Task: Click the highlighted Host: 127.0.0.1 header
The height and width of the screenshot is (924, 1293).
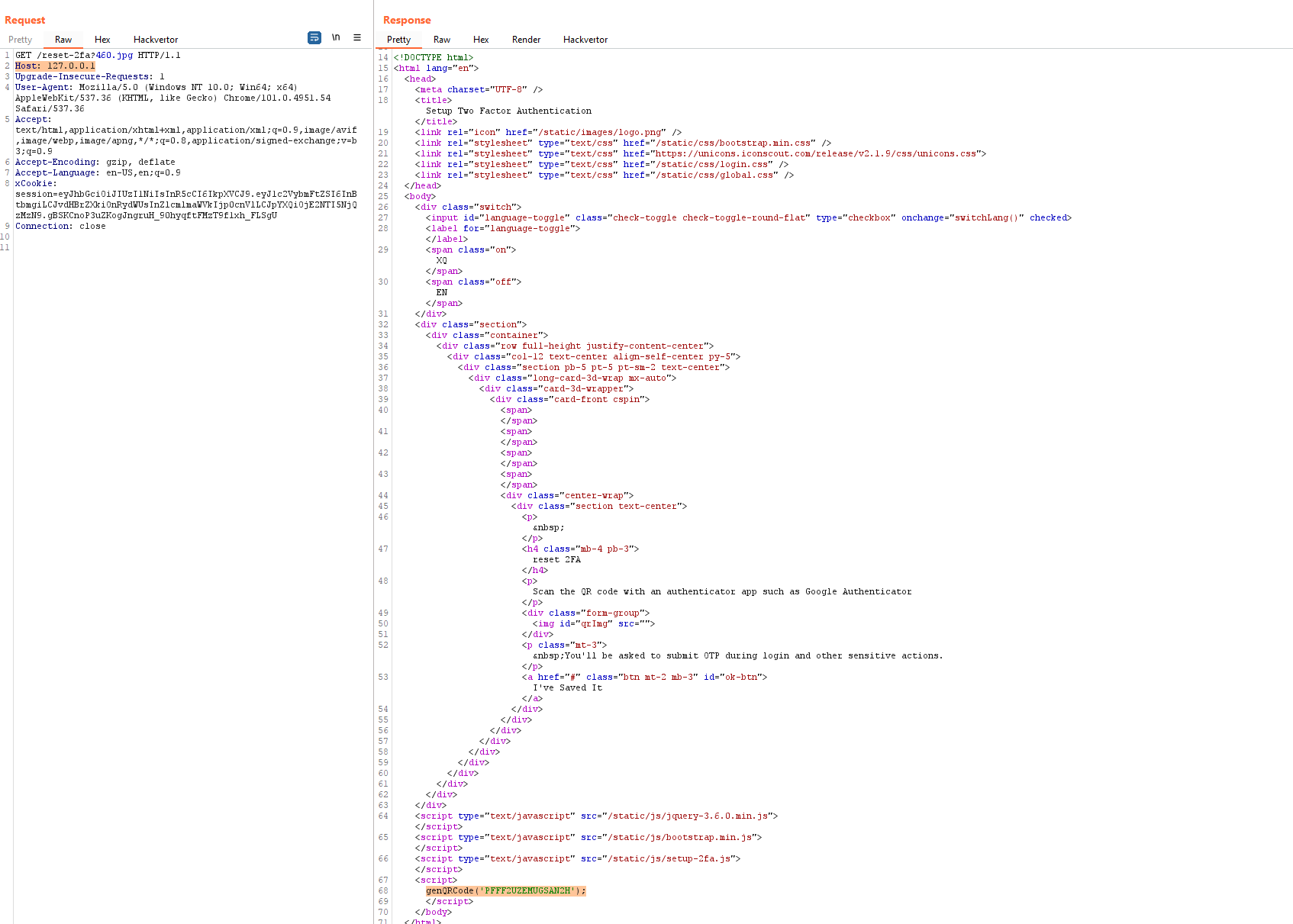Action: tap(55, 66)
